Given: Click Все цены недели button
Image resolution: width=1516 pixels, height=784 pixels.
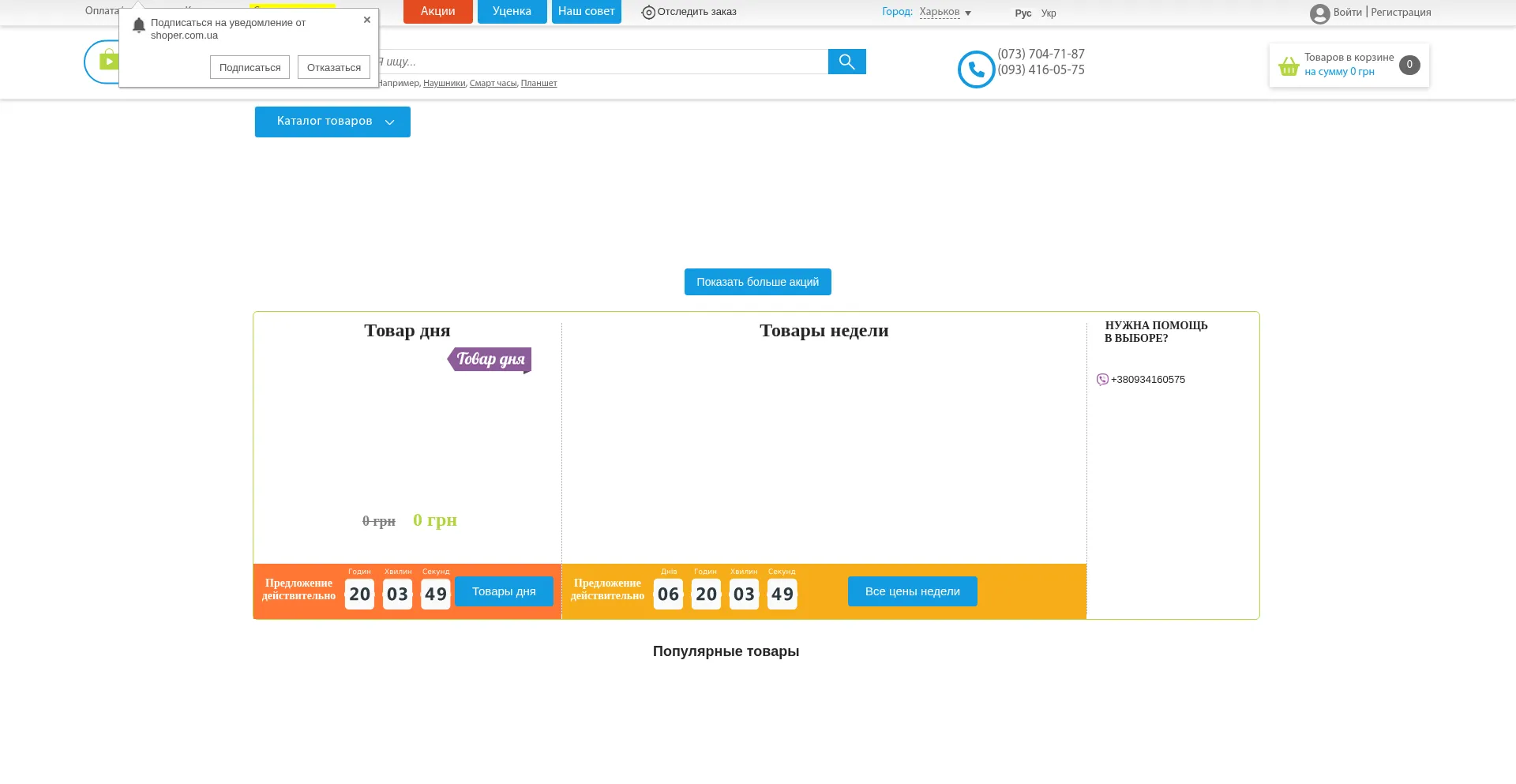Looking at the screenshot, I should pos(913,591).
